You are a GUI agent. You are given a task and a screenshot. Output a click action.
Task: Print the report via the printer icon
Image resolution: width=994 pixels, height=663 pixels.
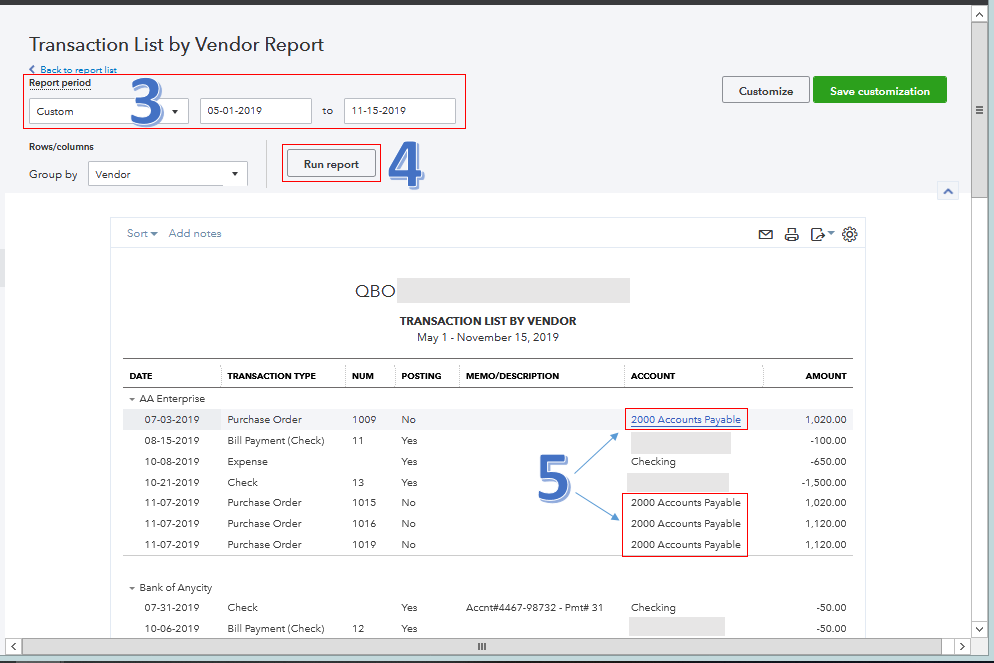point(792,234)
